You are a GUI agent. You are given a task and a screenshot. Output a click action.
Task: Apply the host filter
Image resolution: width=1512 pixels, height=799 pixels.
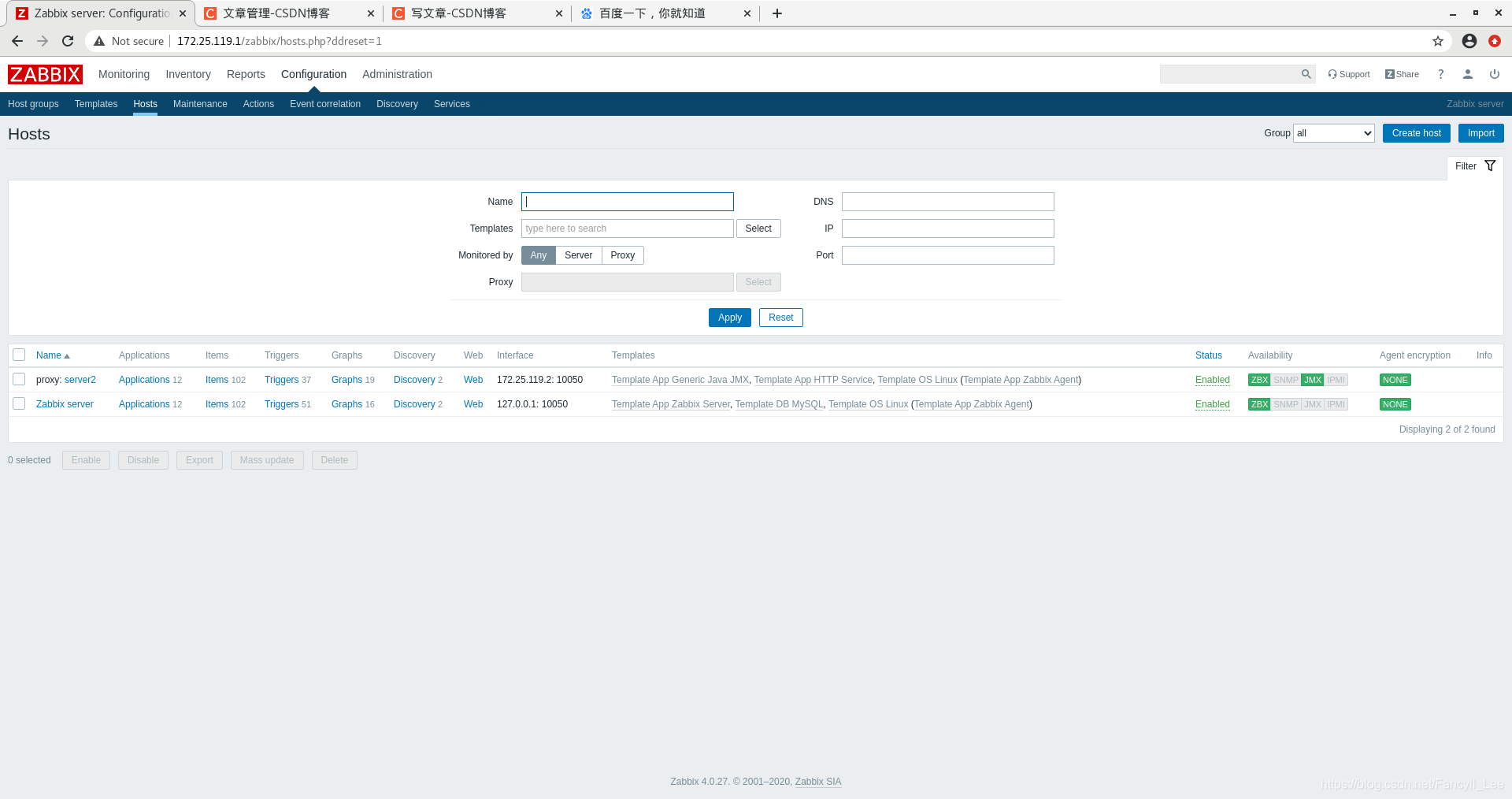[729, 318]
